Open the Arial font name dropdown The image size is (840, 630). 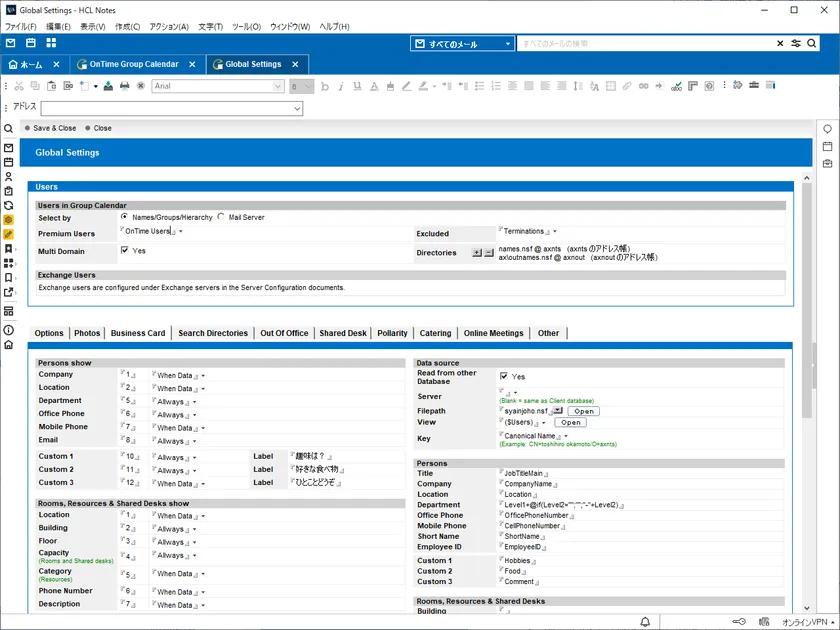[278, 87]
